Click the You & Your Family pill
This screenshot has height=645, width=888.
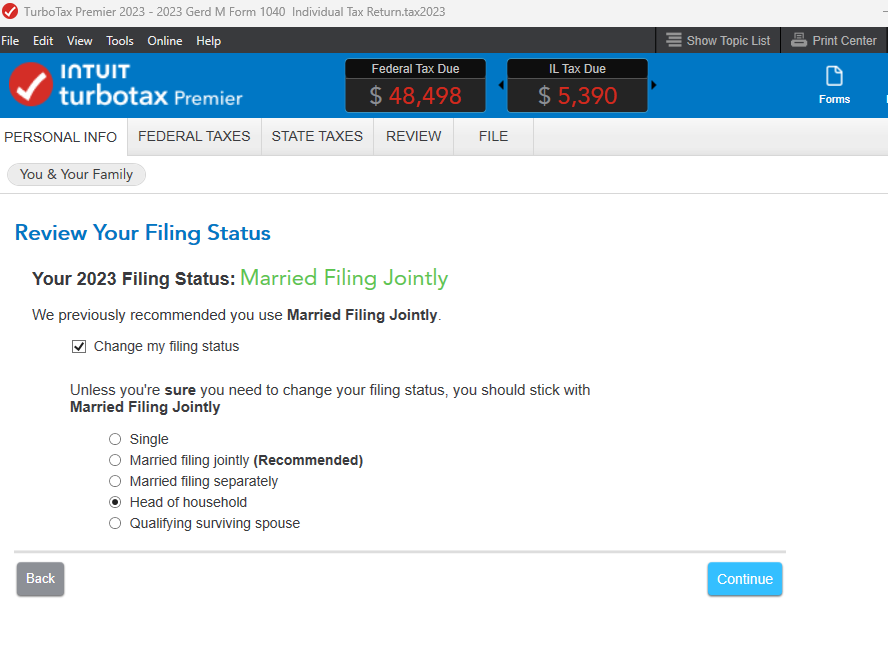76,174
